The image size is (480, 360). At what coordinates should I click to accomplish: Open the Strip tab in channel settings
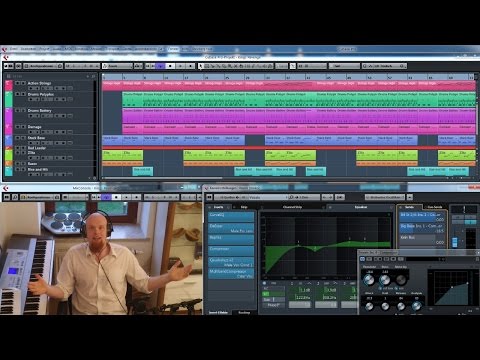(244, 207)
